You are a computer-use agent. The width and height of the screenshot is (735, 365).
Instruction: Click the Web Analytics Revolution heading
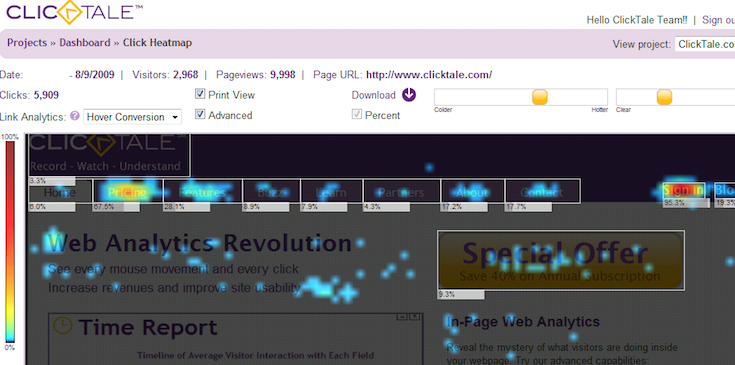pyautogui.click(x=200, y=243)
